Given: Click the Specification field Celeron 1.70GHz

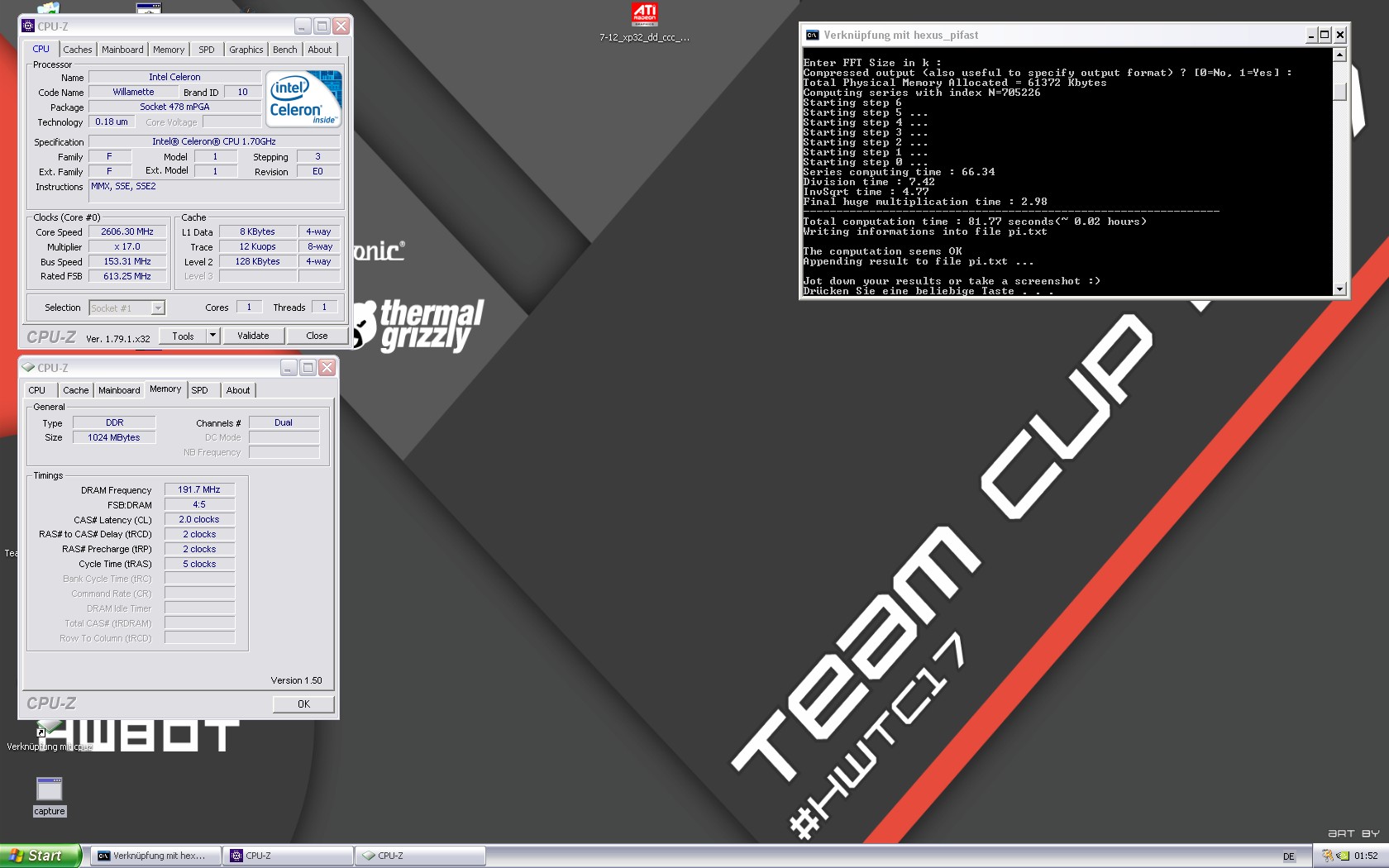Looking at the screenshot, I should click(214, 142).
